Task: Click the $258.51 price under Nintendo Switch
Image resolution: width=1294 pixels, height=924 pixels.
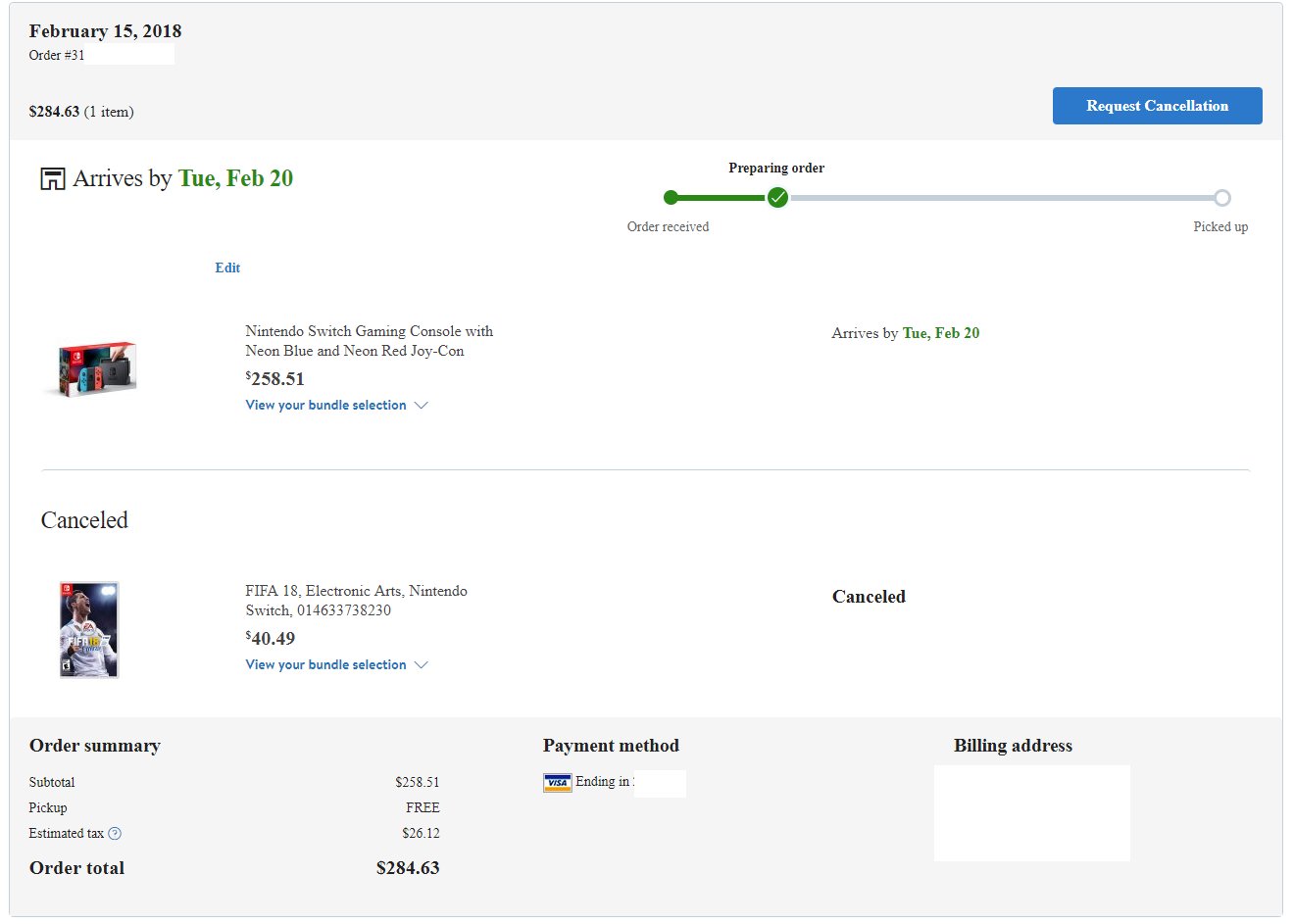Action: point(274,379)
